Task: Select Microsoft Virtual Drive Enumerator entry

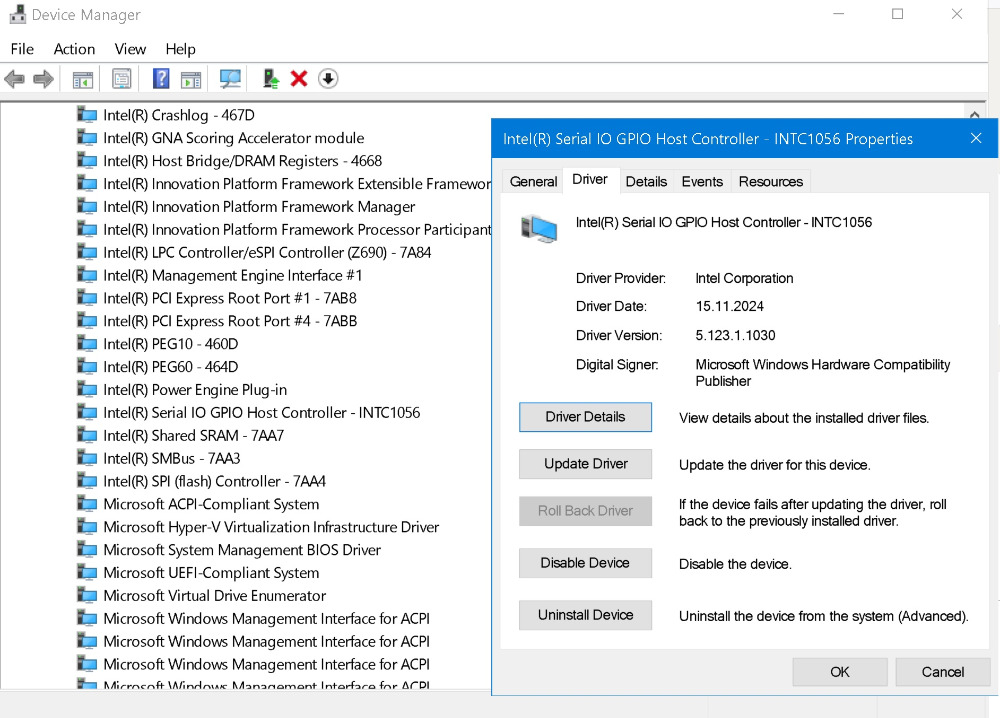Action: [x=200, y=595]
